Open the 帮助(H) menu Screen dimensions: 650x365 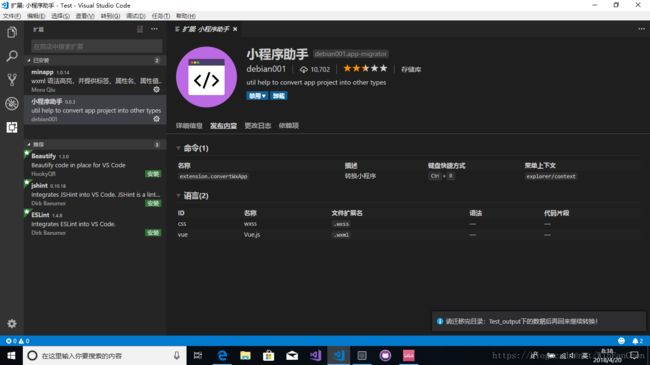click(186, 16)
